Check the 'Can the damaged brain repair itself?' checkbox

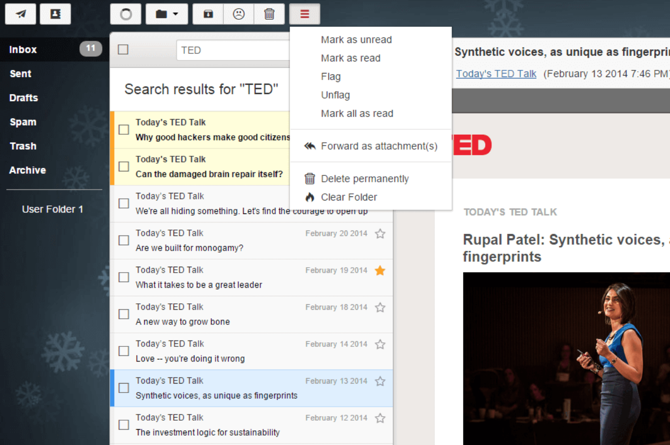[x=124, y=166]
